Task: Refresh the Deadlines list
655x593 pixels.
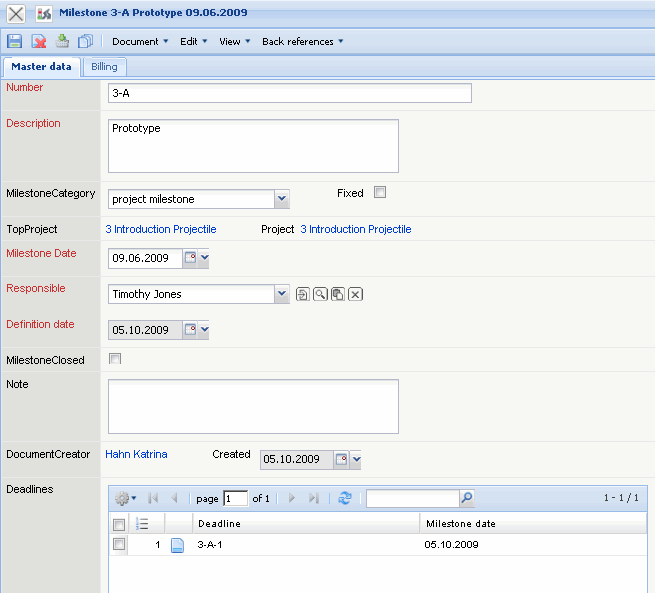Action: click(345, 498)
